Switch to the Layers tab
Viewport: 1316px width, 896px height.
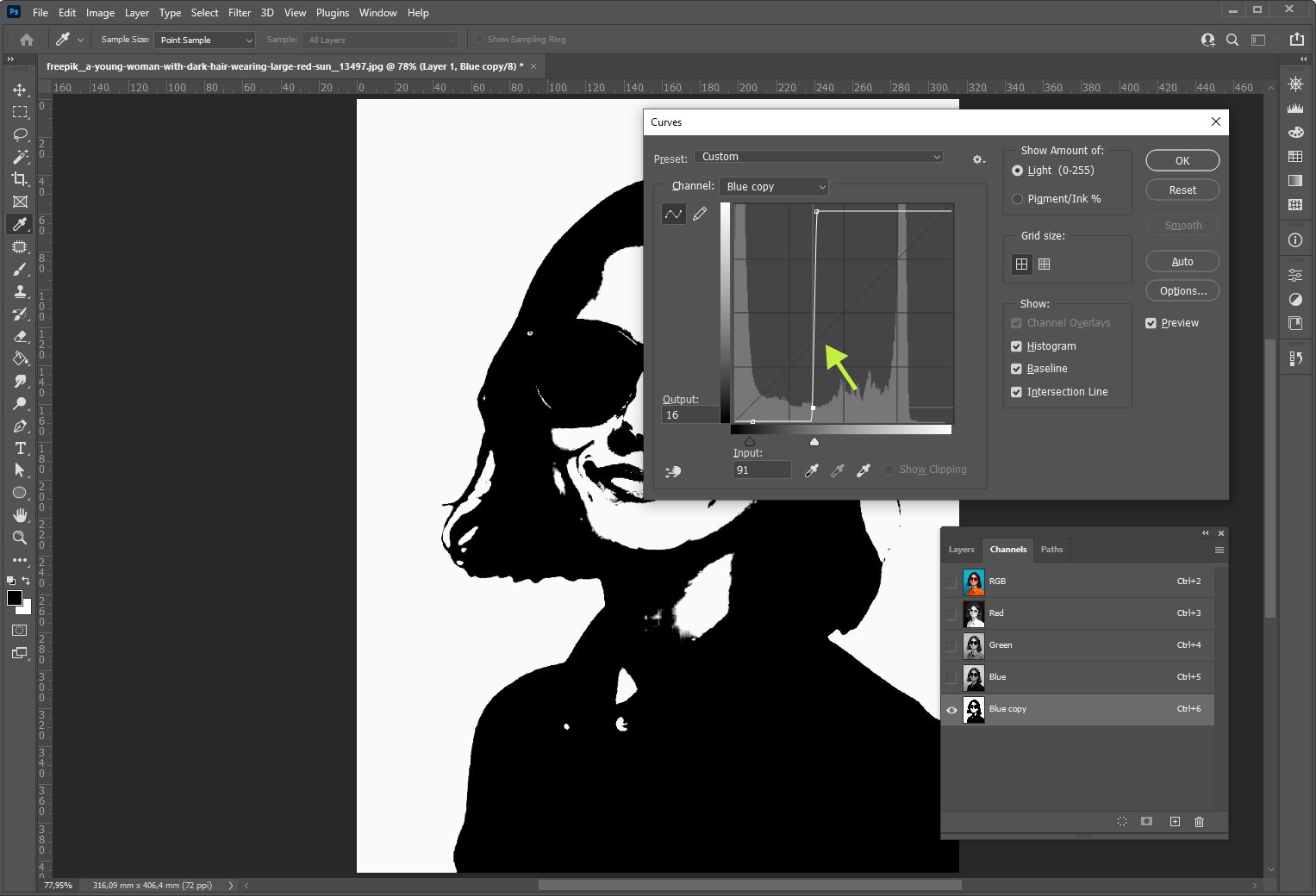[961, 550]
